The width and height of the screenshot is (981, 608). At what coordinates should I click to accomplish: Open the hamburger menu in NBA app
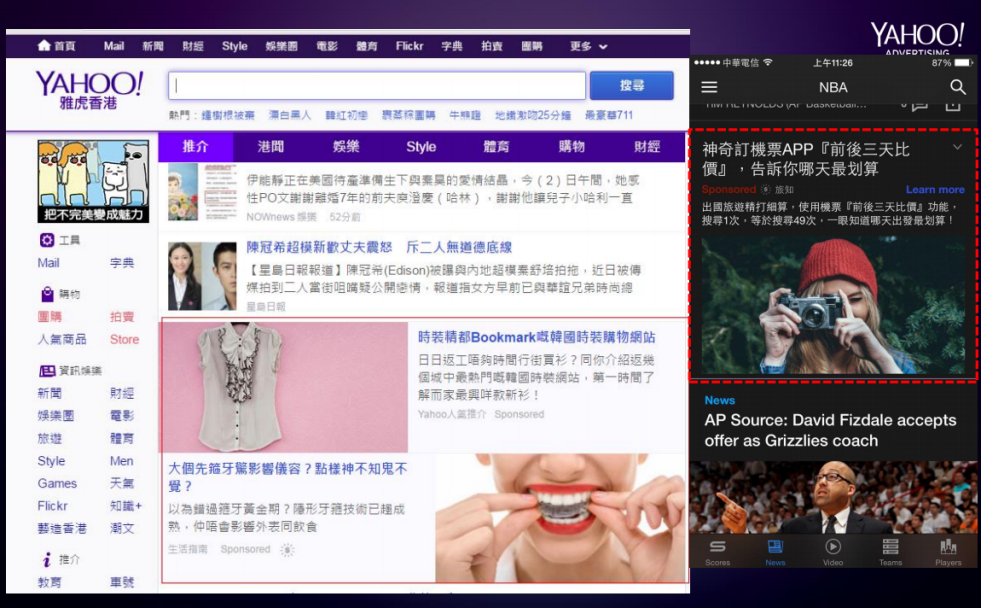(x=709, y=88)
